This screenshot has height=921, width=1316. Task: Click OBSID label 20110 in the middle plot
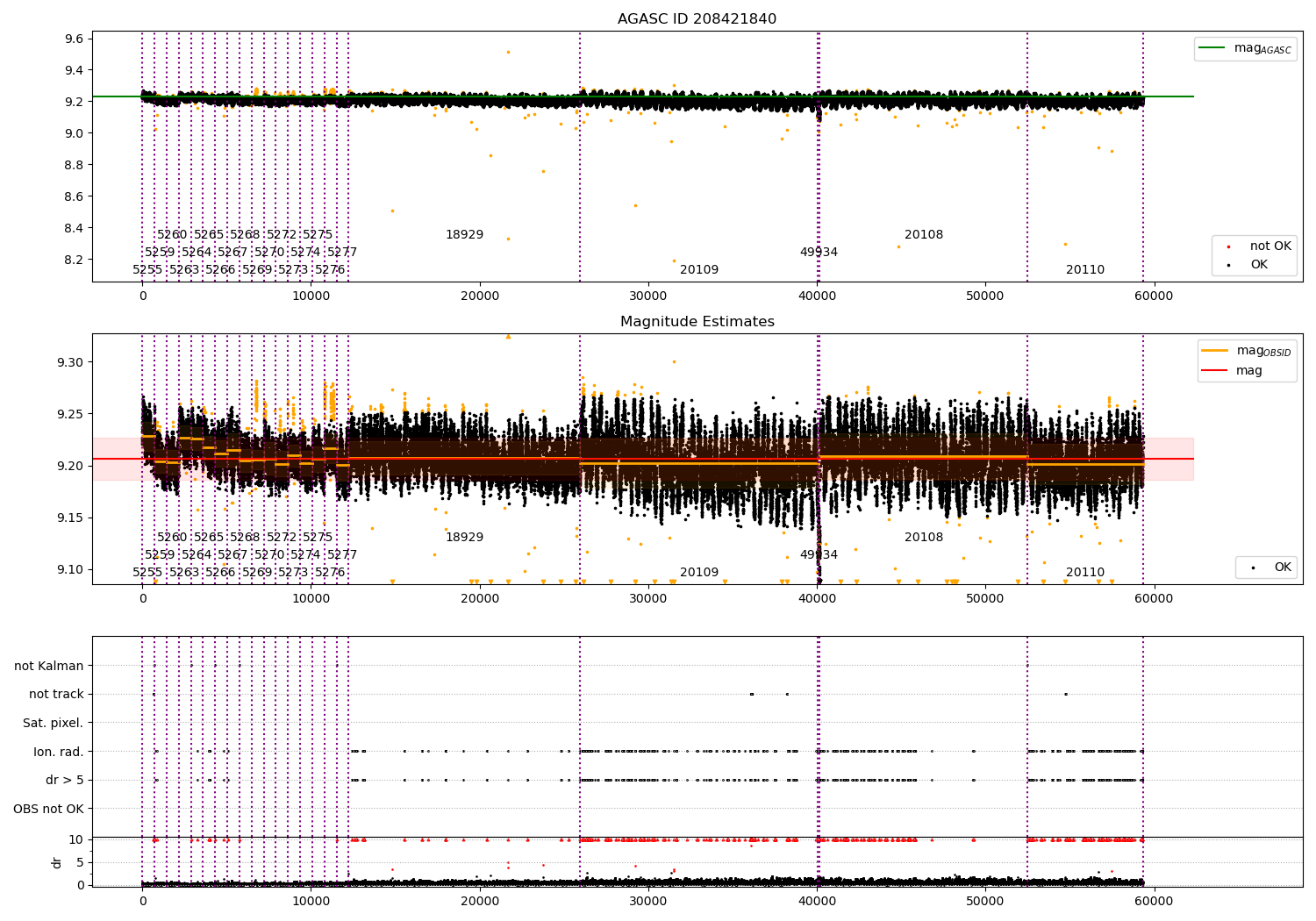point(1085,572)
